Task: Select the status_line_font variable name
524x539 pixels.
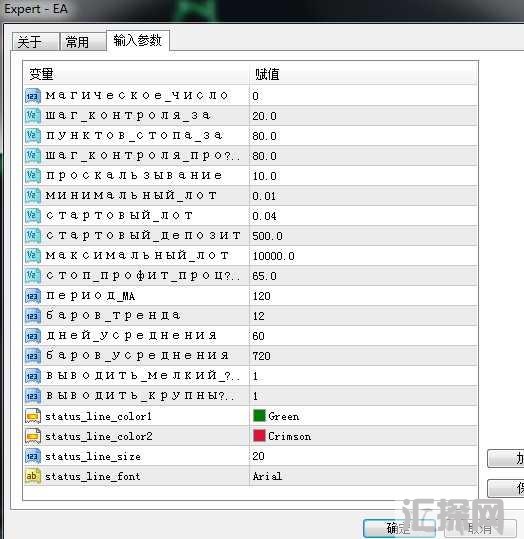Action: point(93,476)
